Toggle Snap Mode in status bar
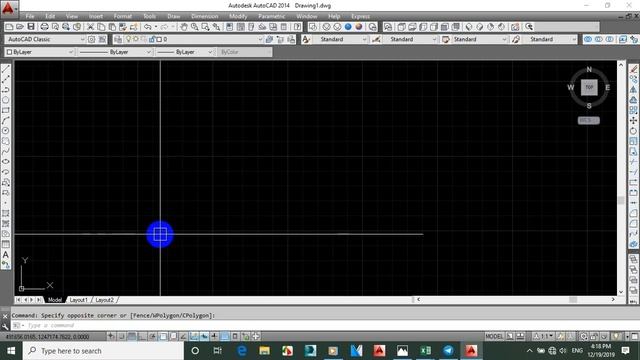 point(122,336)
